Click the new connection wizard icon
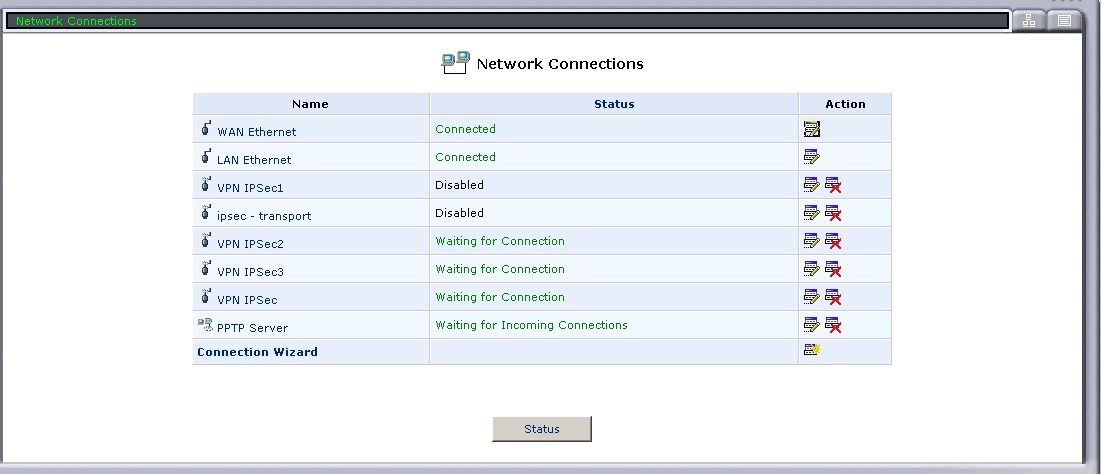This screenshot has width=1101, height=474. tap(811, 350)
